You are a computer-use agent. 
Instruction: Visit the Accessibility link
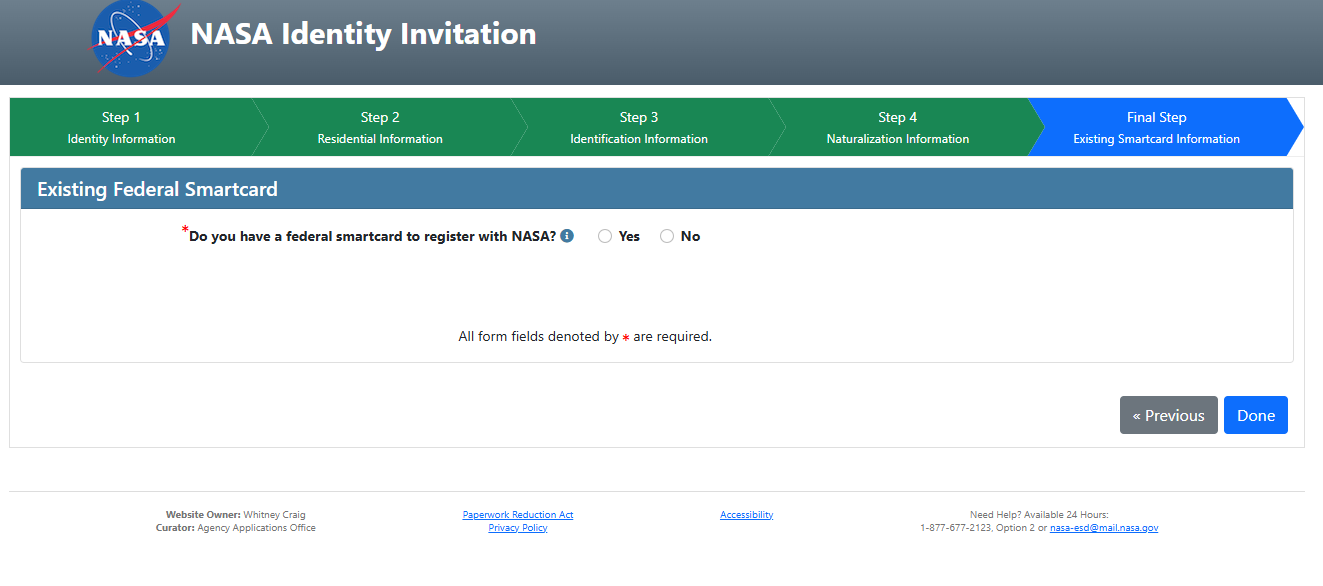coord(746,515)
